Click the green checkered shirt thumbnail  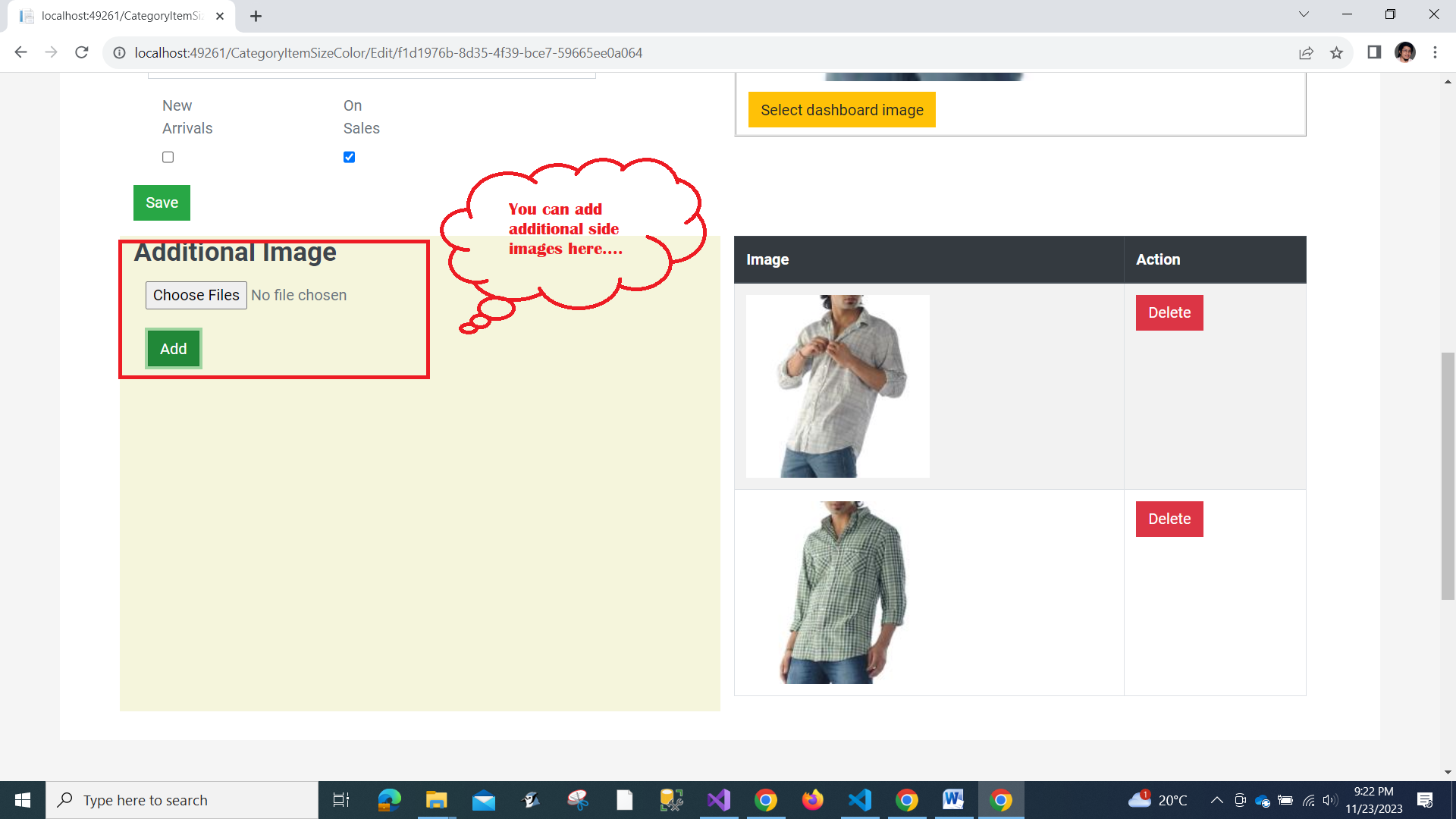pos(837,592)
